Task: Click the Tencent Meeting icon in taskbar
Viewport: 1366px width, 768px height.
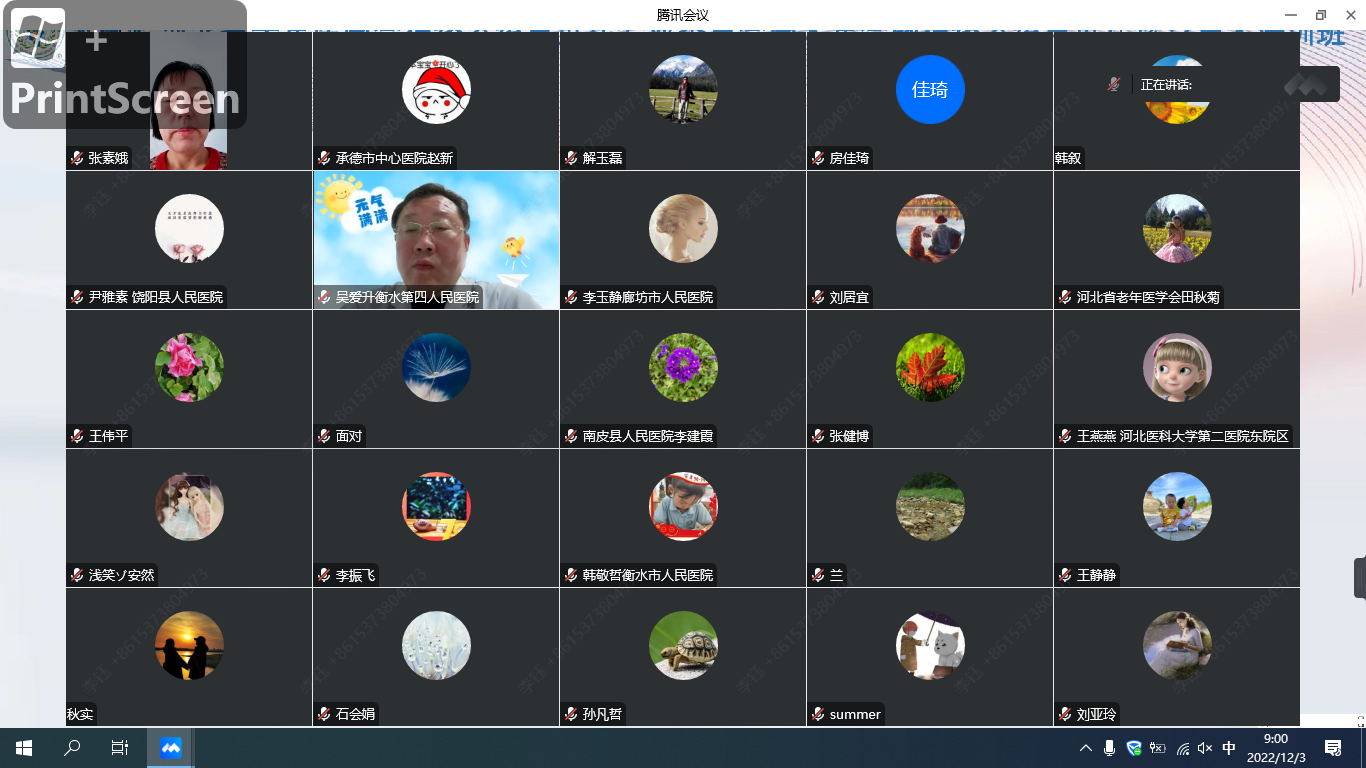Action: (x=170, y=747)
